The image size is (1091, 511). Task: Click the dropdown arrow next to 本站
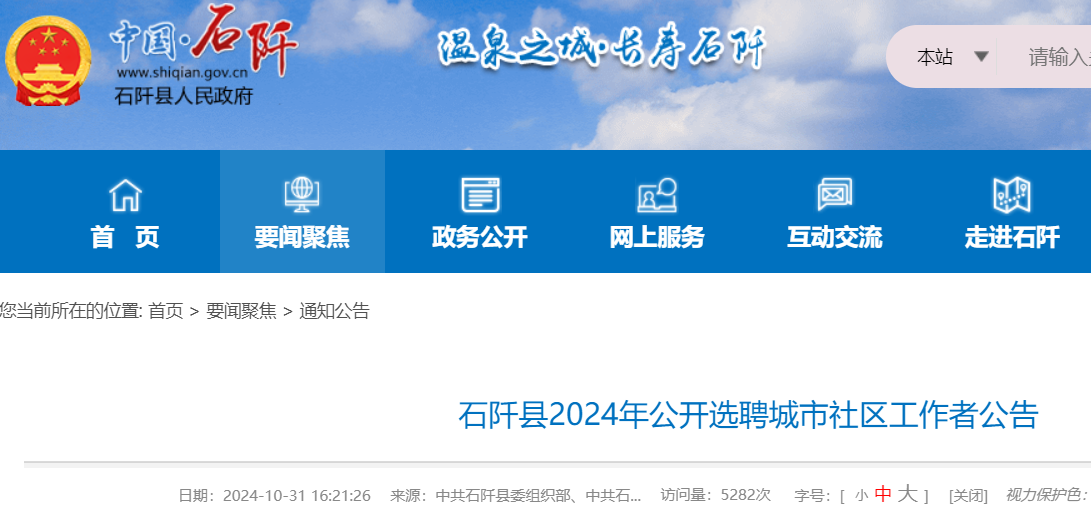982,57
